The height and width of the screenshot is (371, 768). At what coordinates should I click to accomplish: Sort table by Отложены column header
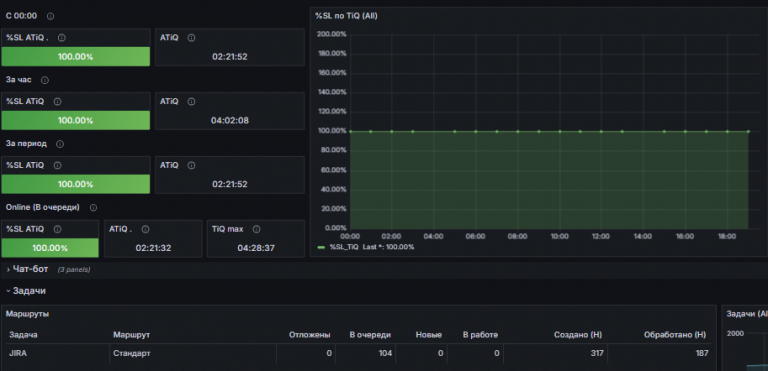click(x=310, y=335)
